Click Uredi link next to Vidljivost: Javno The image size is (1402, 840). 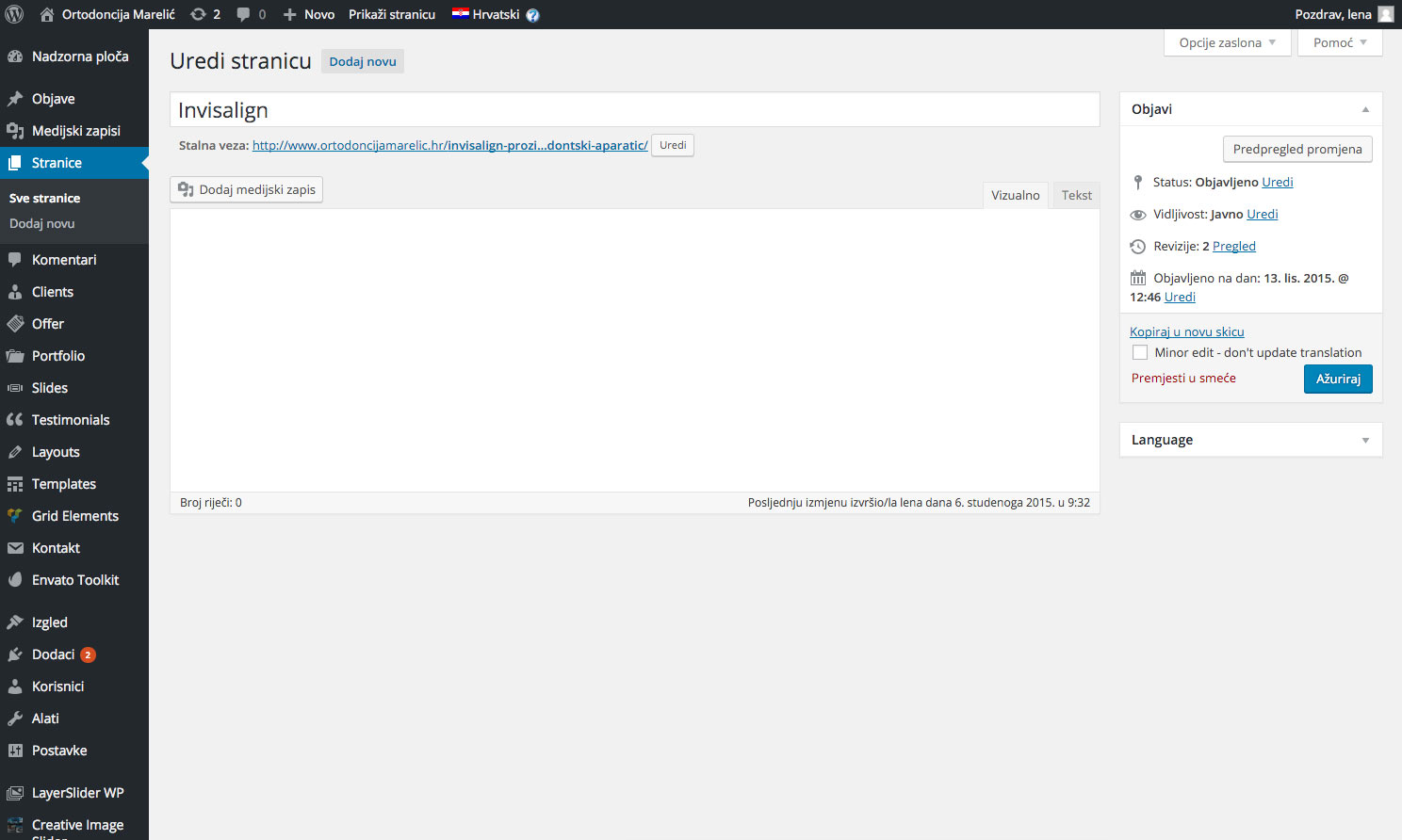point(1263,214)
